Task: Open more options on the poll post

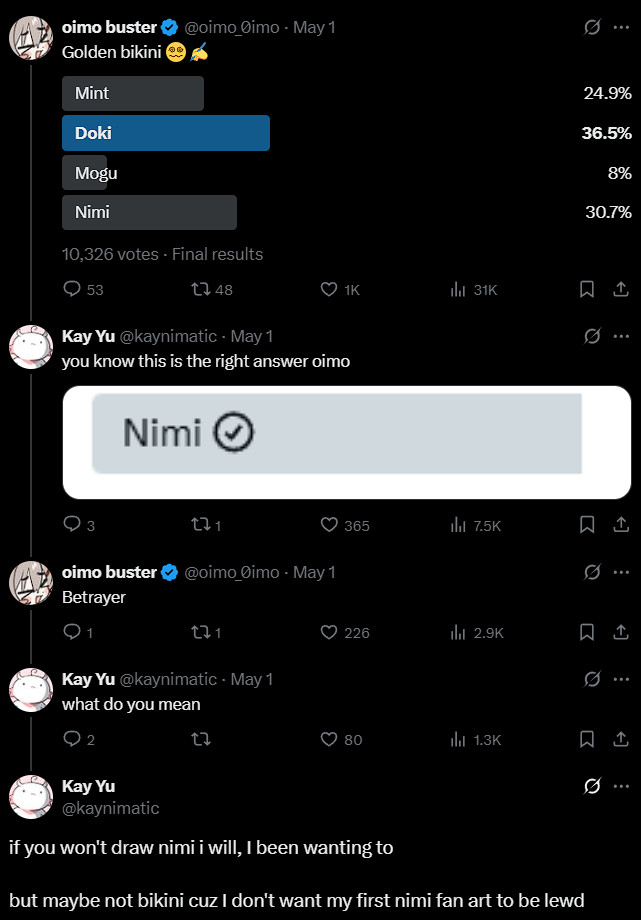Action: (x=621, y=28)
